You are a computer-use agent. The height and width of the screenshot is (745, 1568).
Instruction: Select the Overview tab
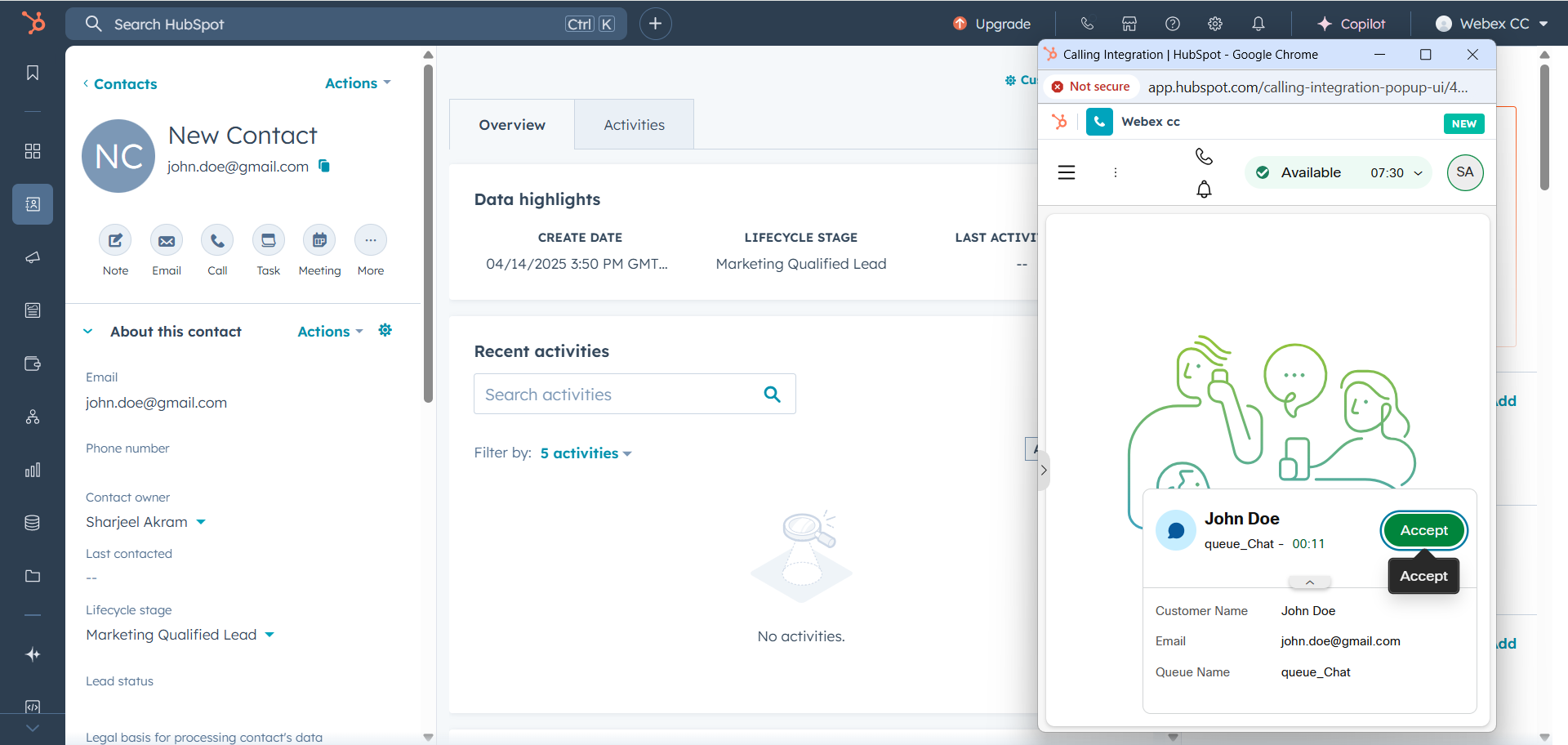tap(512, 125)
